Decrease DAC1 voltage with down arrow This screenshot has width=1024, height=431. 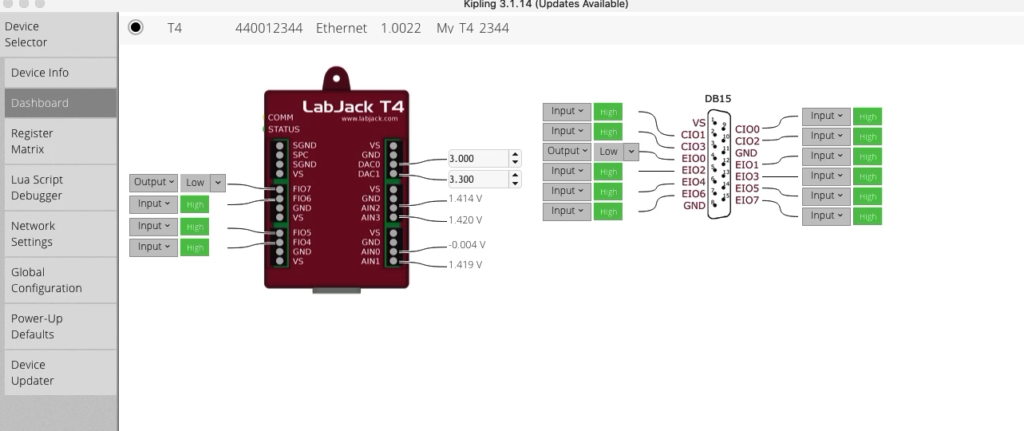pyautogui.click(x=515, y=183)
